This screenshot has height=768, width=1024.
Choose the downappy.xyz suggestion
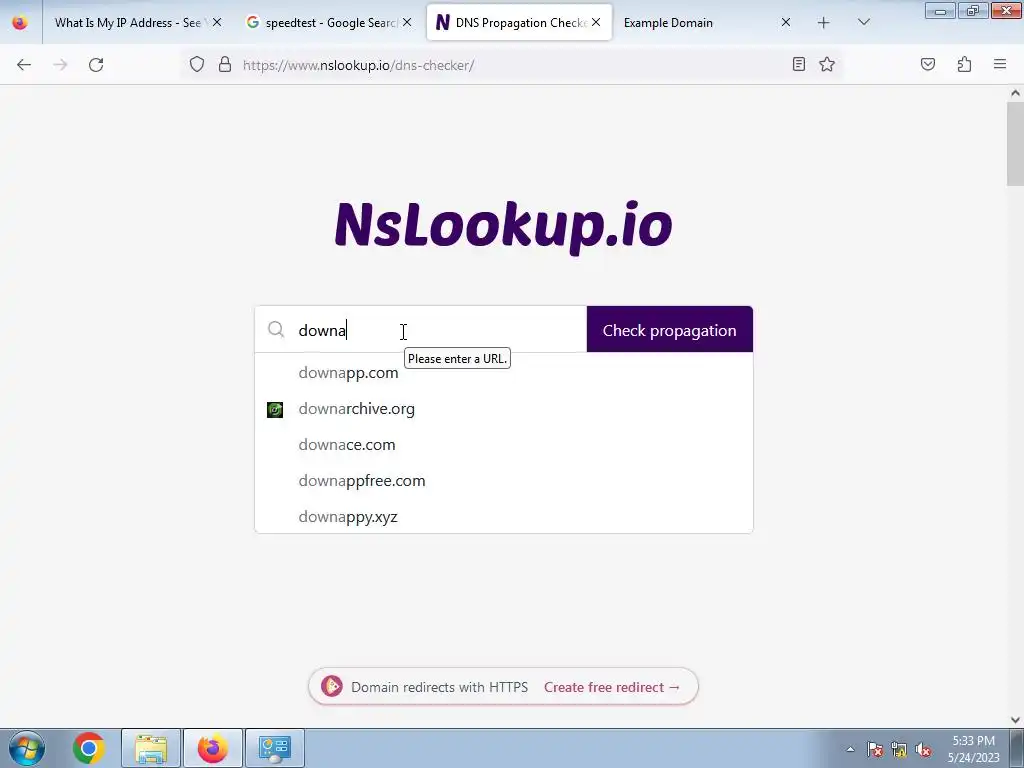point(504,517)
